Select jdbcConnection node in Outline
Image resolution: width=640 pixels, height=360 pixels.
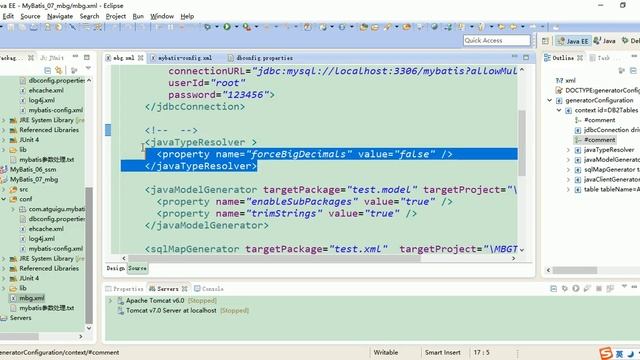607,130
